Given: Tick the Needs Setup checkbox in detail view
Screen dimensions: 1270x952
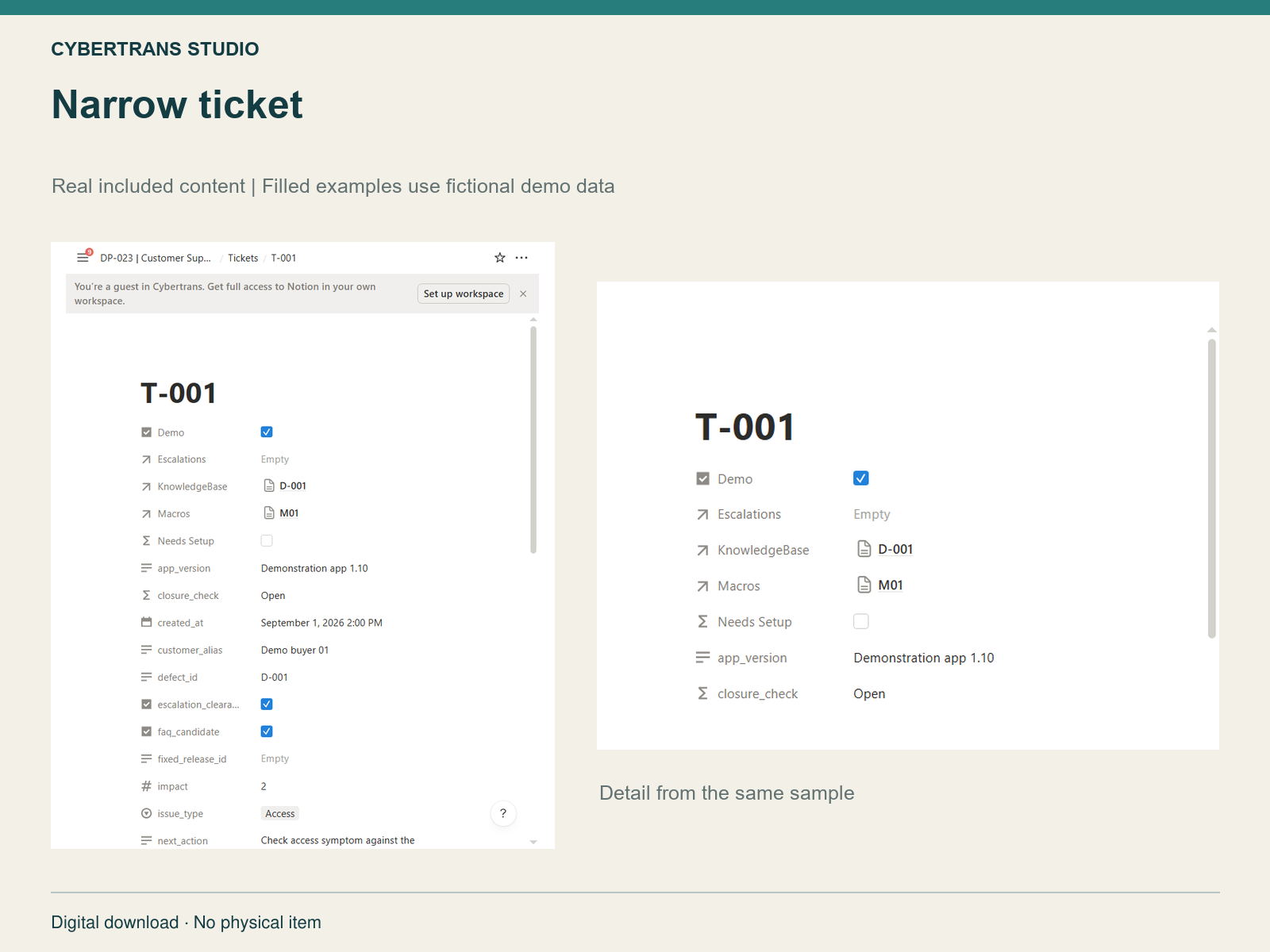Looking at the screenshot, I should click(x=861, y=621).
